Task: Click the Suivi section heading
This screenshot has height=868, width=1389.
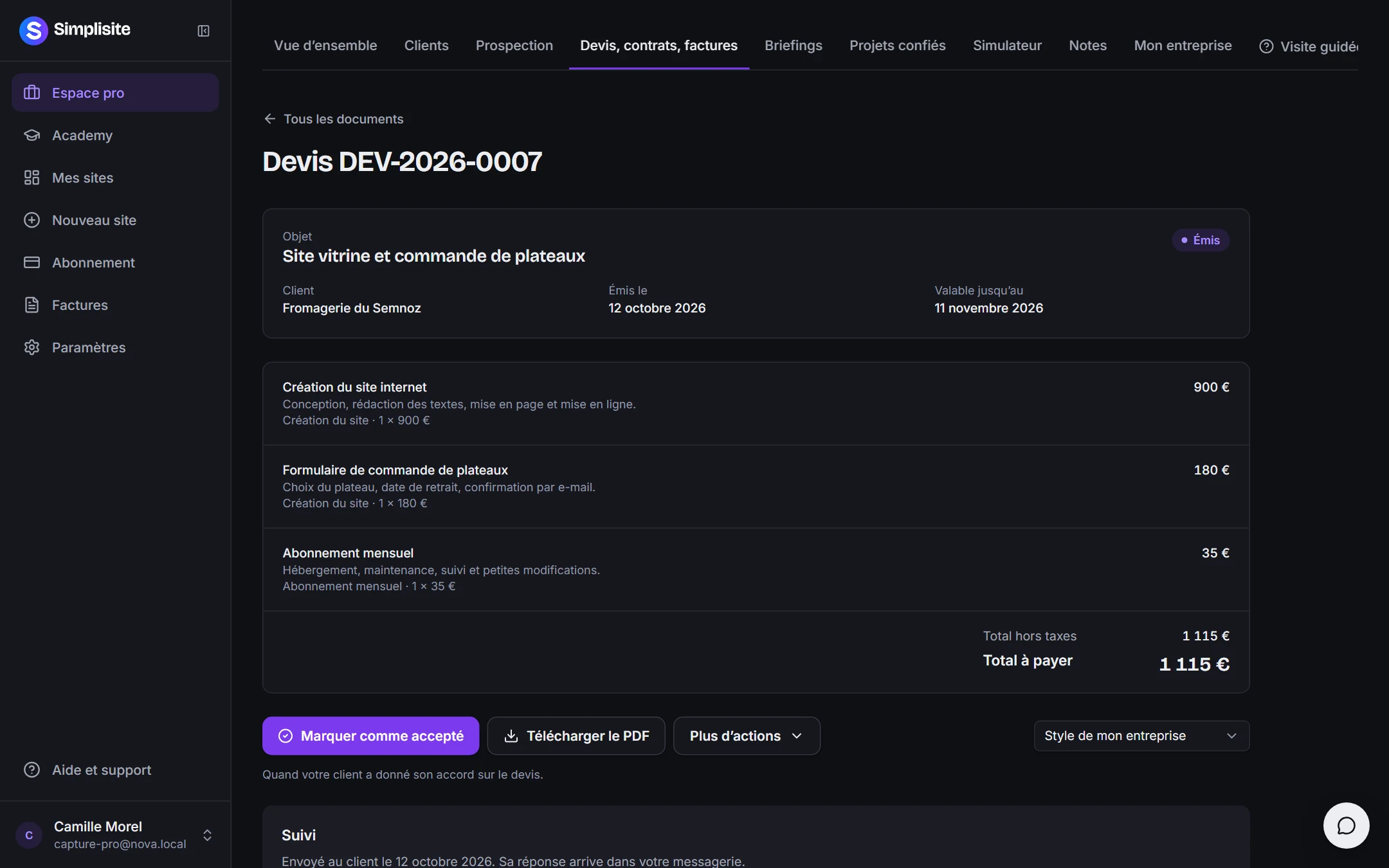Action: tap(298, 835)
